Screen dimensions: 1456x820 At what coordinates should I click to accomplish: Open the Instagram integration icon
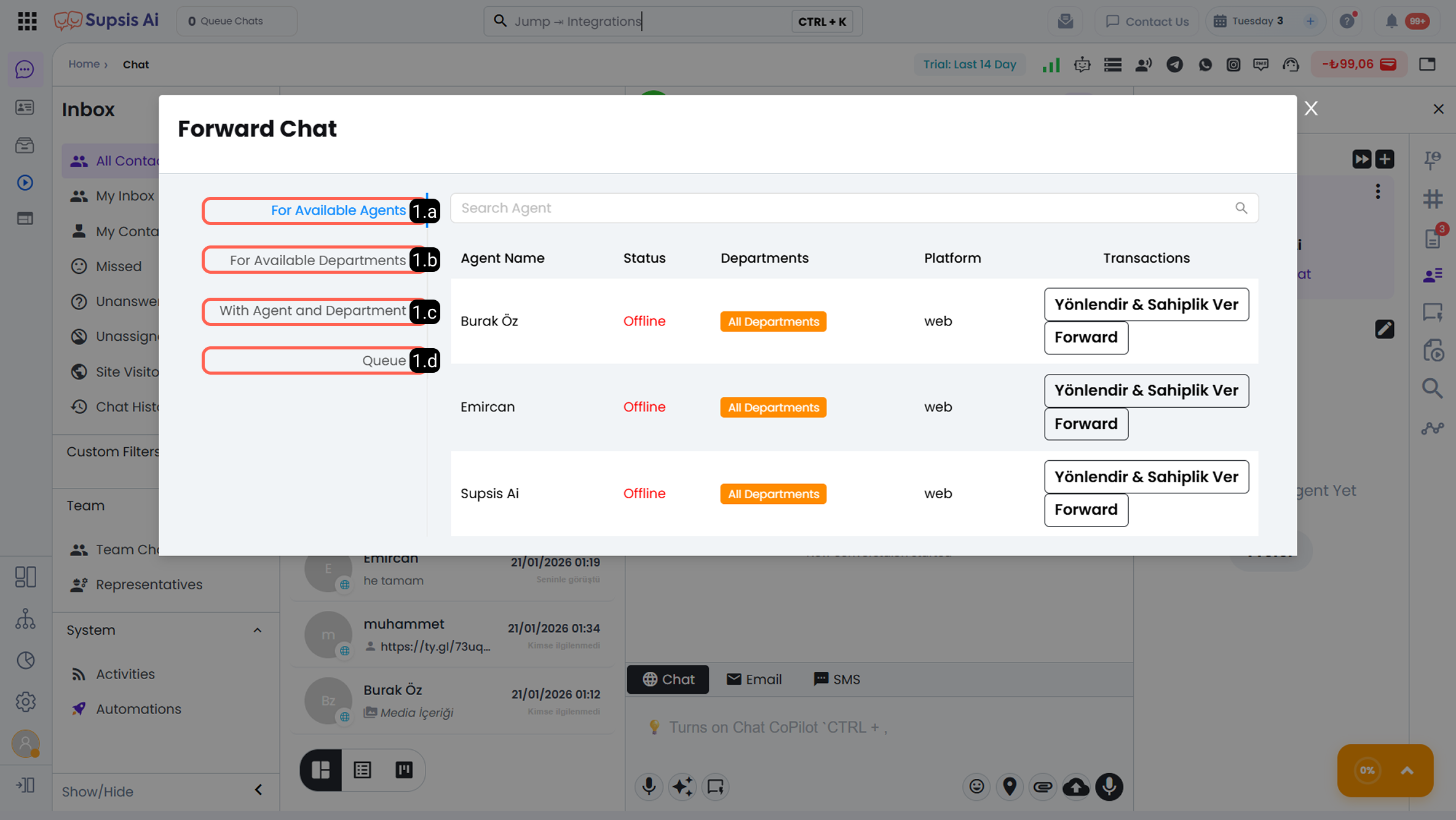point(1233,65)
